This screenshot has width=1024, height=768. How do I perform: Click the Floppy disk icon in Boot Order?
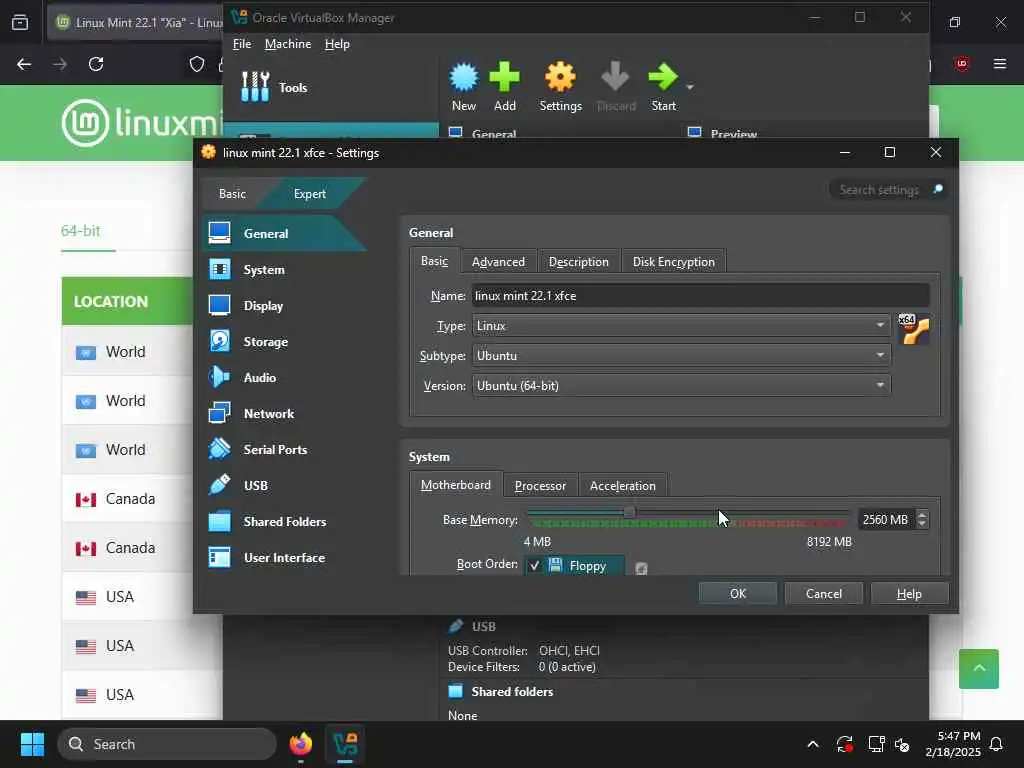(x=555, y=565)
